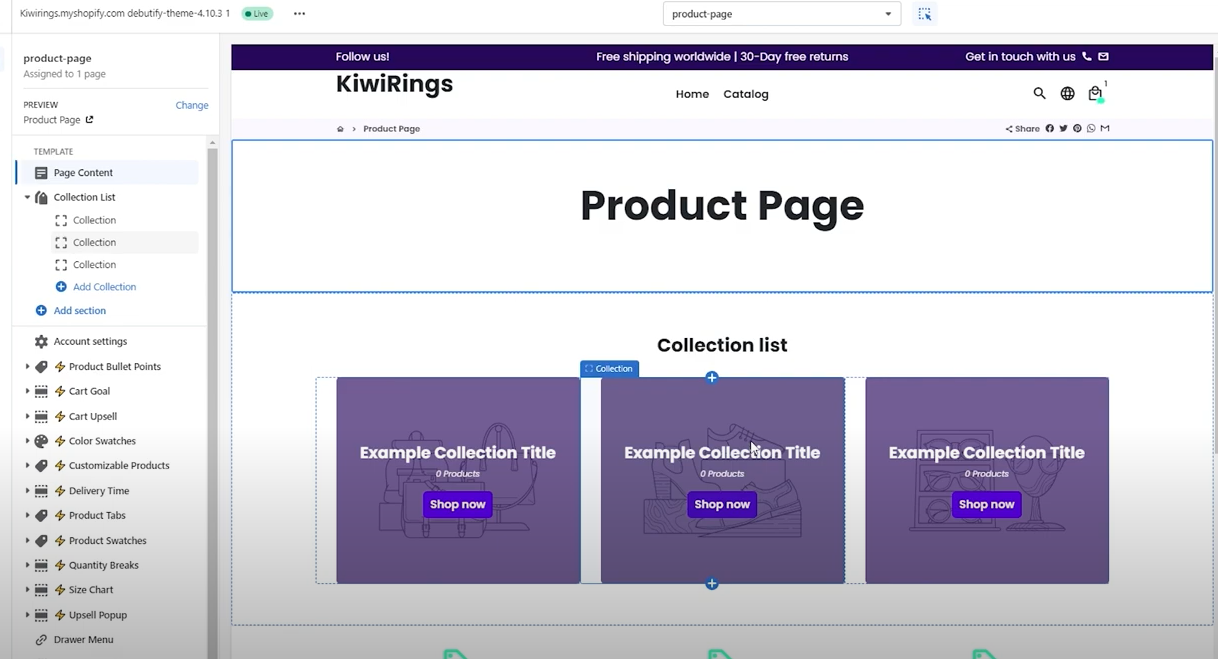Expand the Delivery Time section
Image resolution: width=1218 pixels, height=659 pixels.
coord(27,491)
